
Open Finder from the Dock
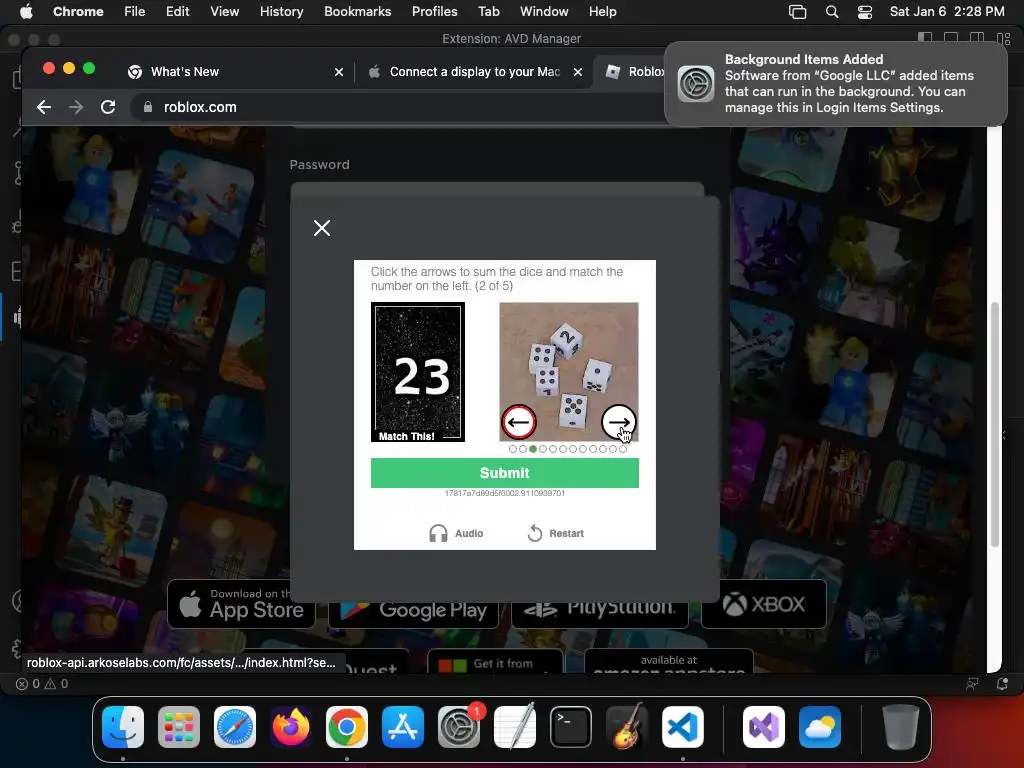123,727
